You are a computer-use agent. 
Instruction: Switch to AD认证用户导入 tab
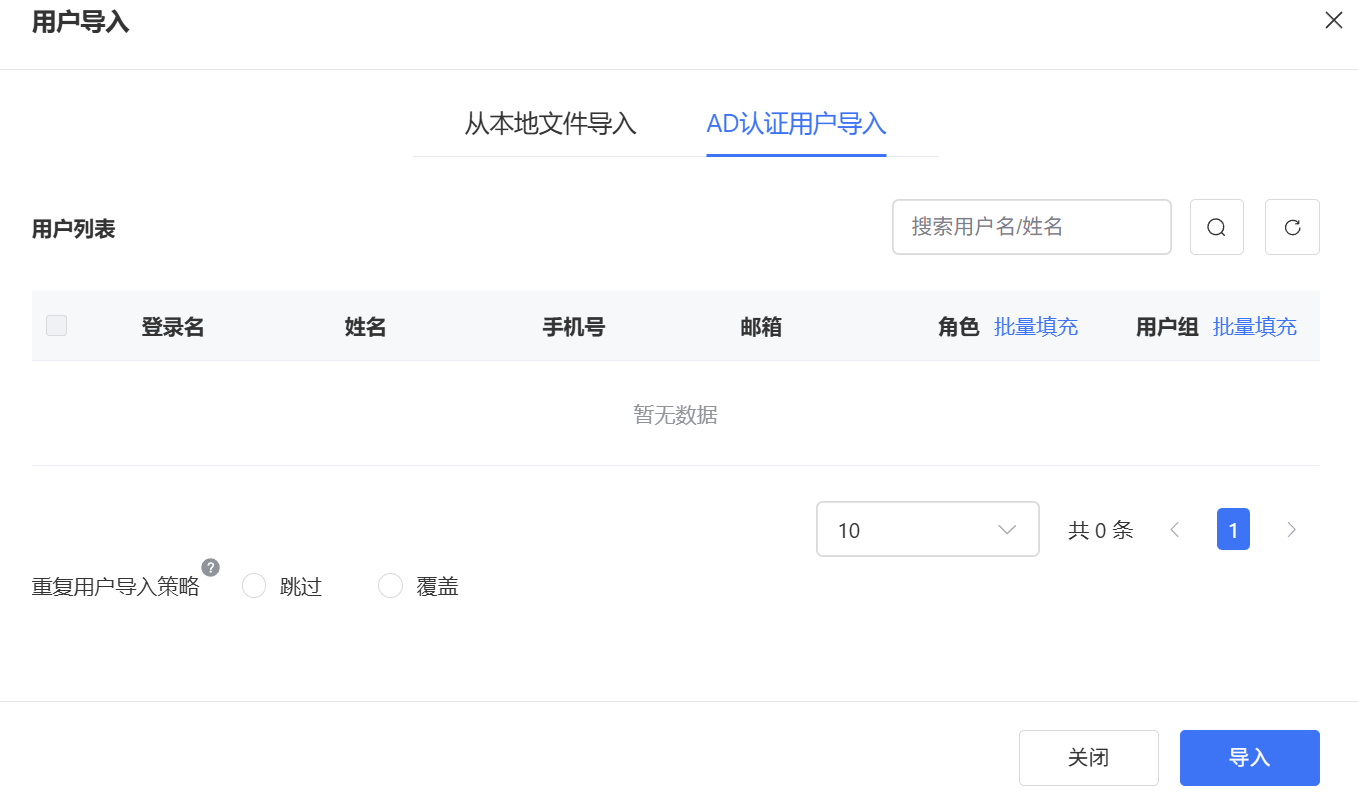click(796, 124)
